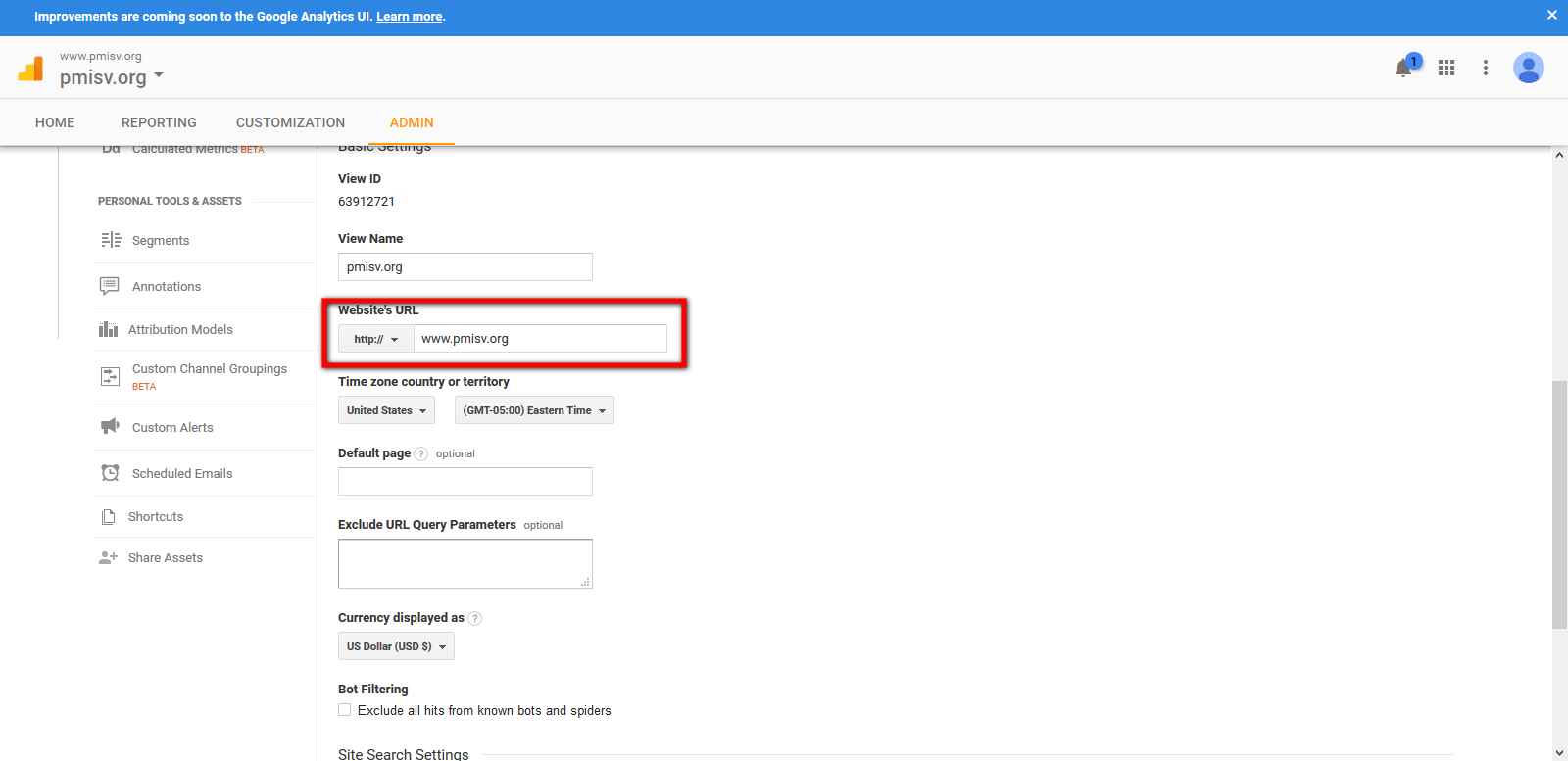Switch to the REPORTING tab
Viewport: 1568px width, 761px height.
click(x=159, y=122)
